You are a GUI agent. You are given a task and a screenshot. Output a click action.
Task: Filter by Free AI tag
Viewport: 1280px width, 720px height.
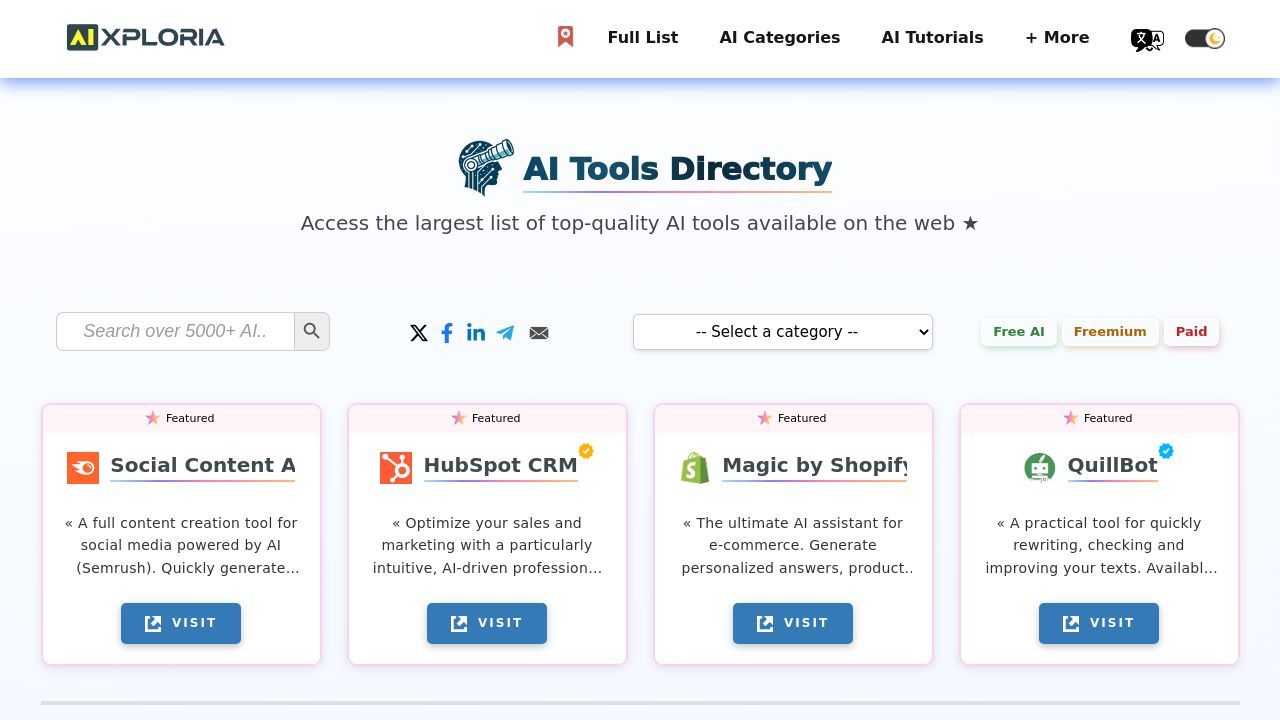(x=1018, y=332)
